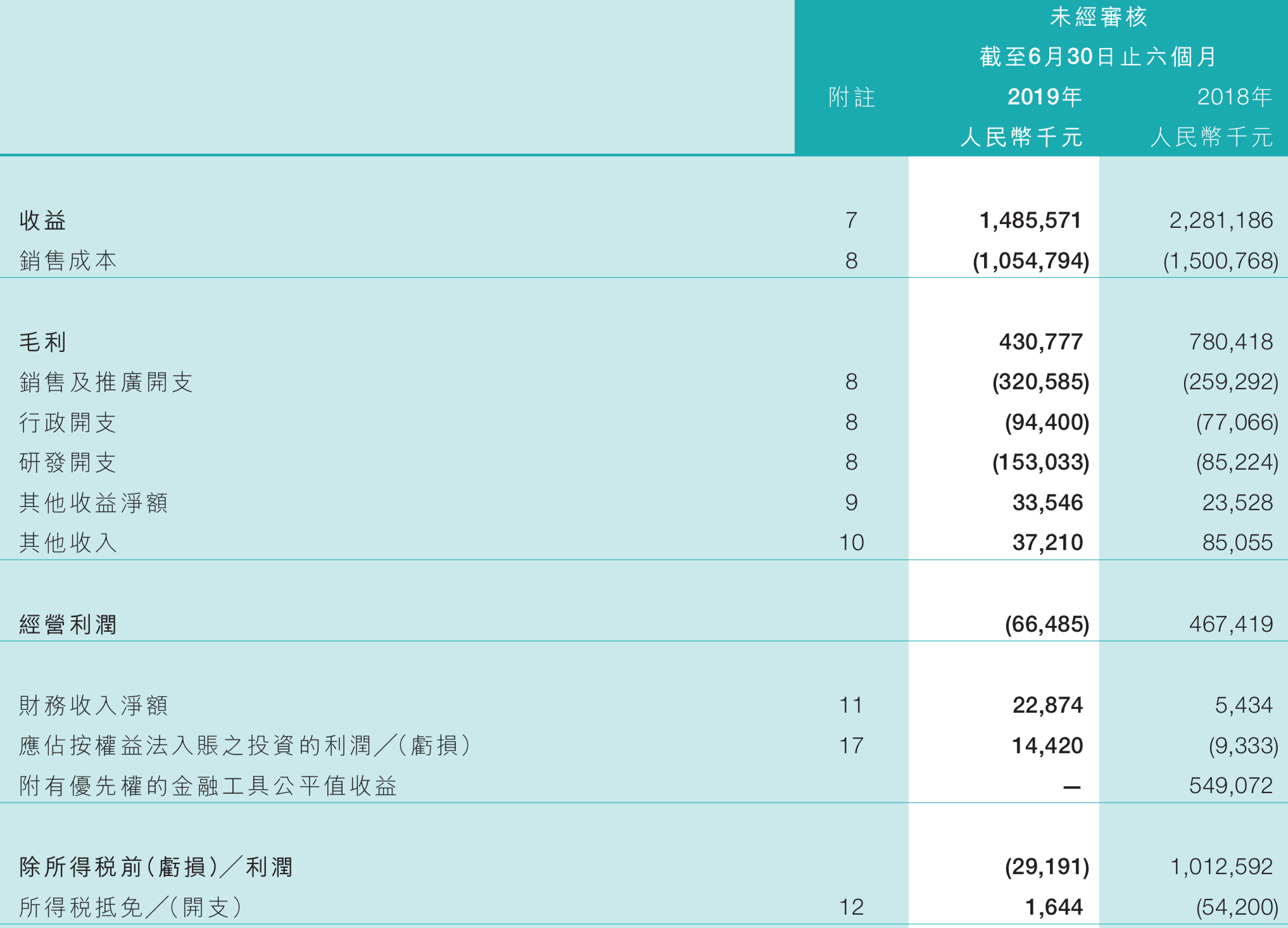Click the 除所得稅前(虧損)/利潤 label
Viewport: 1288px width, 928px height.
tap(156, 867)
